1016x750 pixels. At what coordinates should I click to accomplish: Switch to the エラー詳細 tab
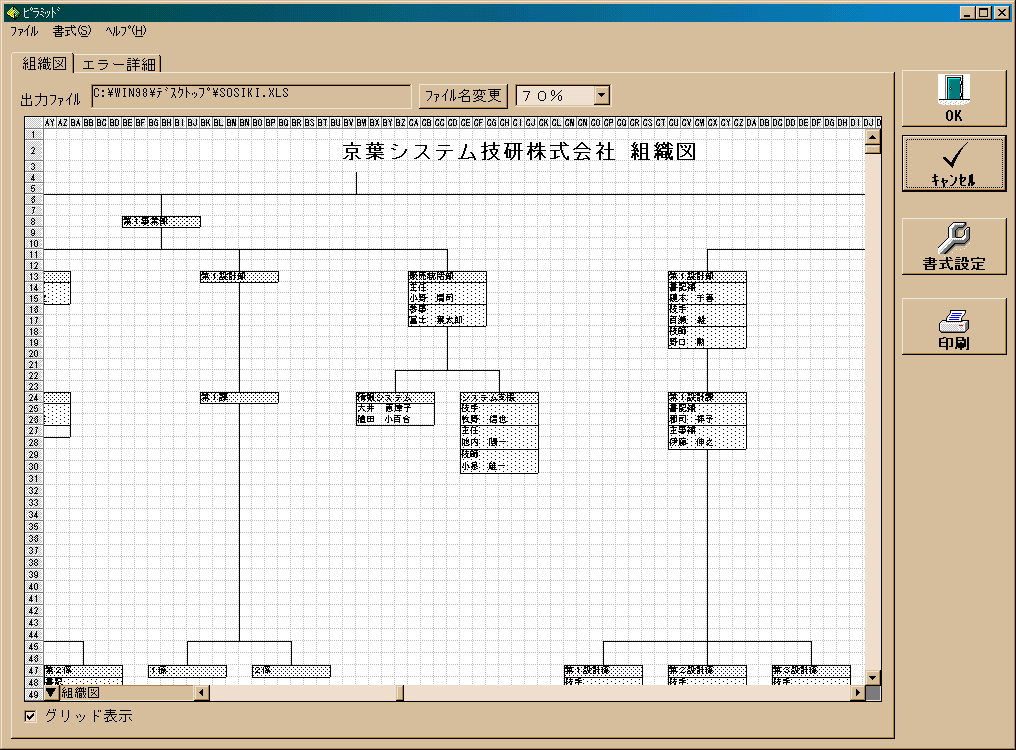point(119,64)
